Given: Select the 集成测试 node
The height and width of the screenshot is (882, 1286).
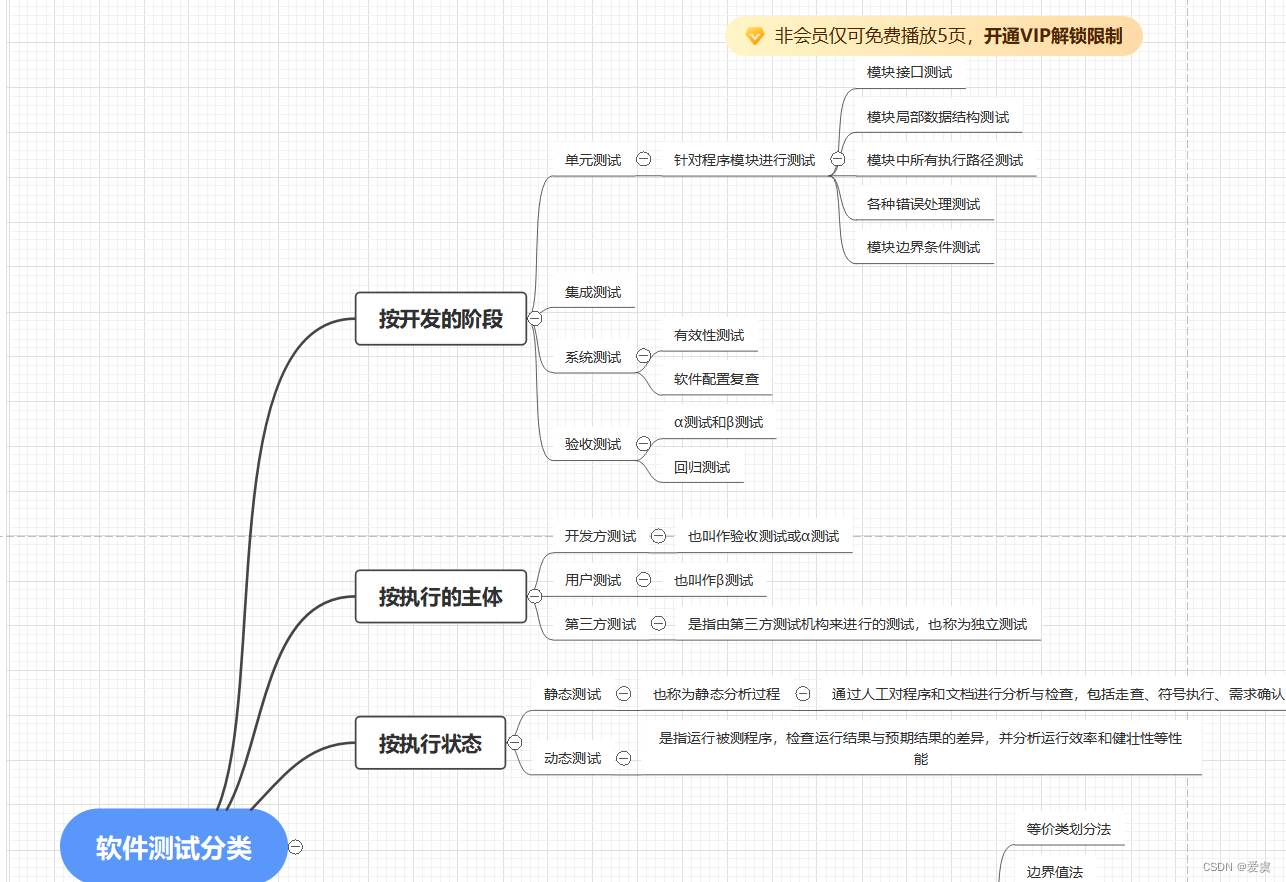Looking at the screenshot, I should point(593,292).
